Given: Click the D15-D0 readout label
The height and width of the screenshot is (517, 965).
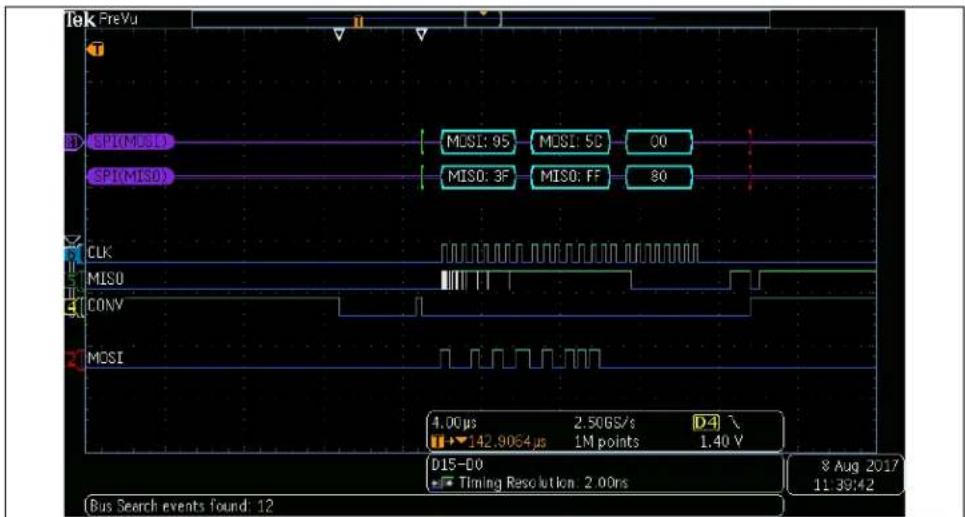Looking at the screenshot, I should (x=455, y=465).
